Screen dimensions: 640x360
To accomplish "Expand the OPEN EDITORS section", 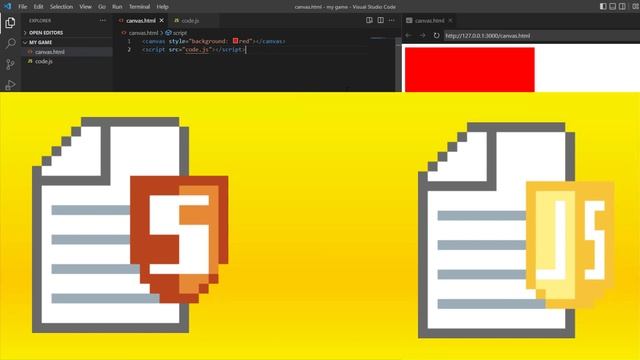I will (67, 33).
